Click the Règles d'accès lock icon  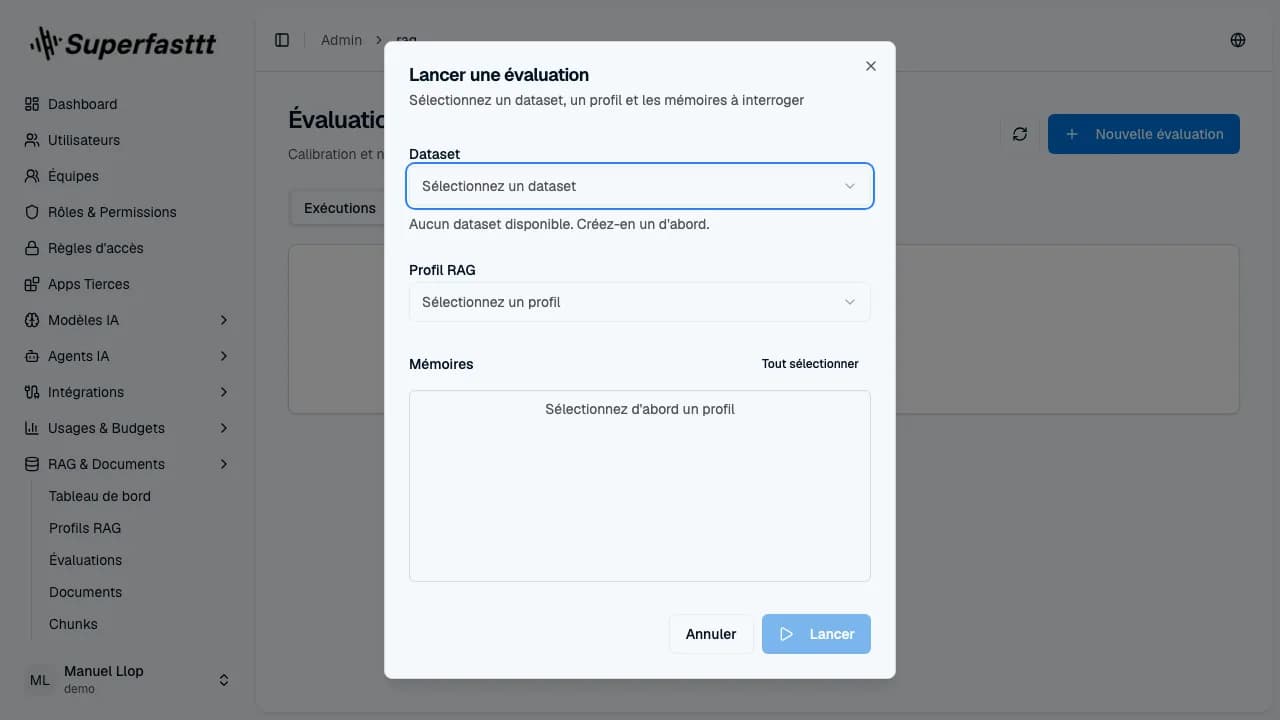32,248
